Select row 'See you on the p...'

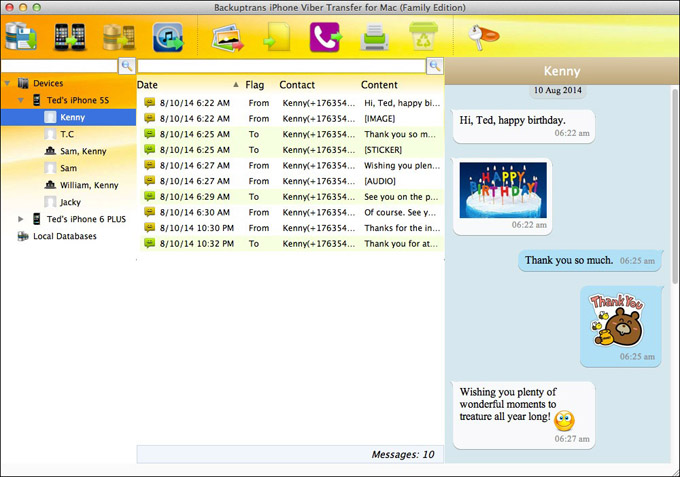click(291, 196)
